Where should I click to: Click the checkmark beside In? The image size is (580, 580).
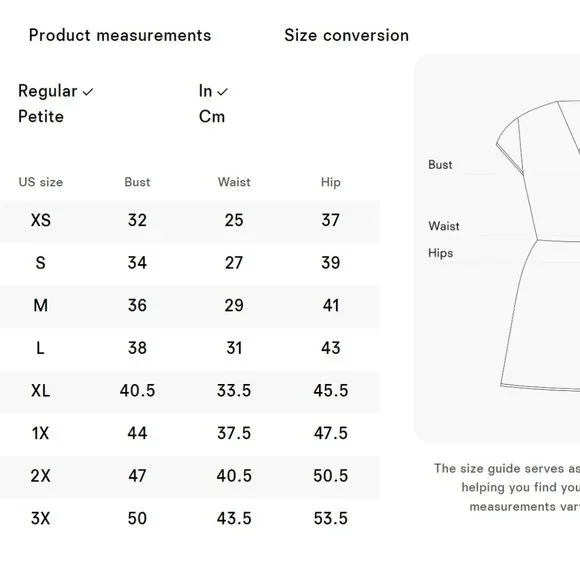tap(222, 92)
